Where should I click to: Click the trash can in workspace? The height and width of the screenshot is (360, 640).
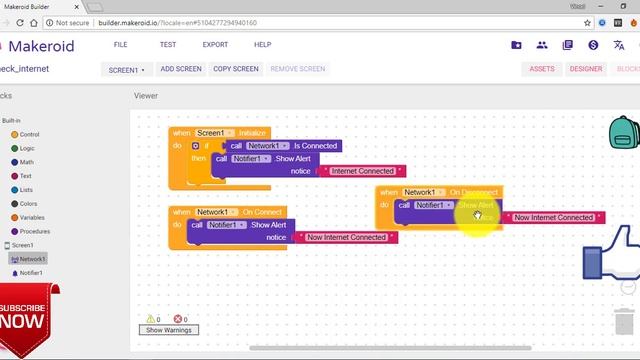pos(624,321)
